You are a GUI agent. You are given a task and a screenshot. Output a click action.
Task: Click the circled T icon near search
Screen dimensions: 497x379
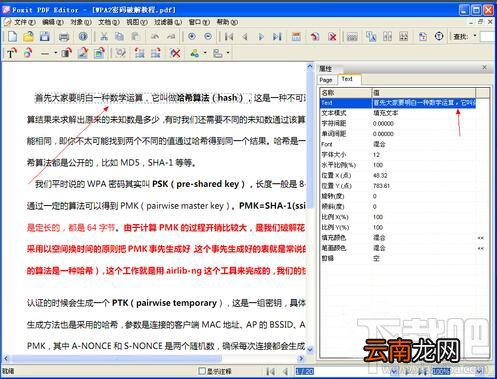tap(439, 36)
